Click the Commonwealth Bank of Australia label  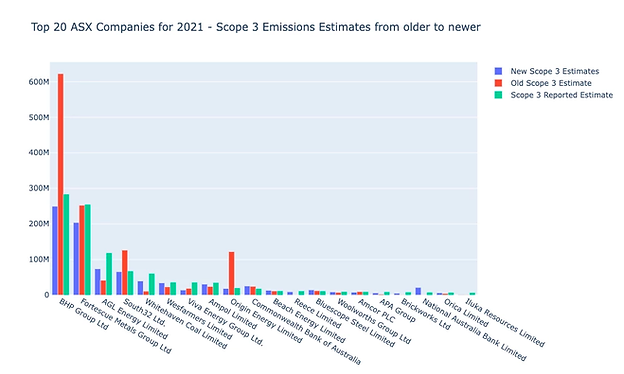(x=306, y=332)
